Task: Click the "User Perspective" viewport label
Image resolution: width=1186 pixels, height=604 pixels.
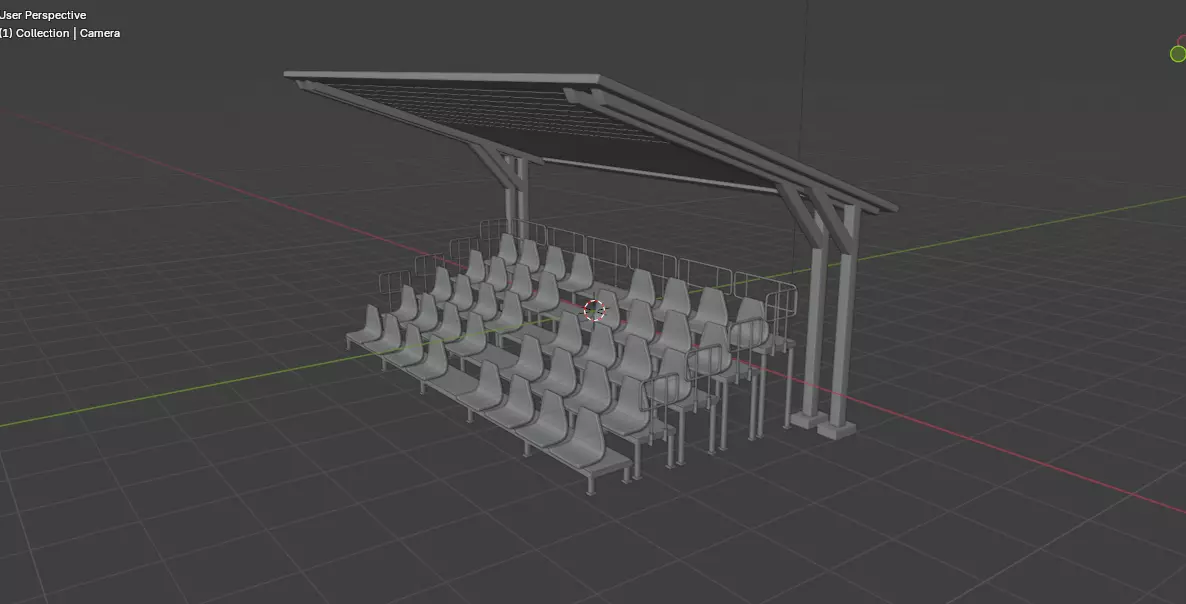Action: [43, 15]
